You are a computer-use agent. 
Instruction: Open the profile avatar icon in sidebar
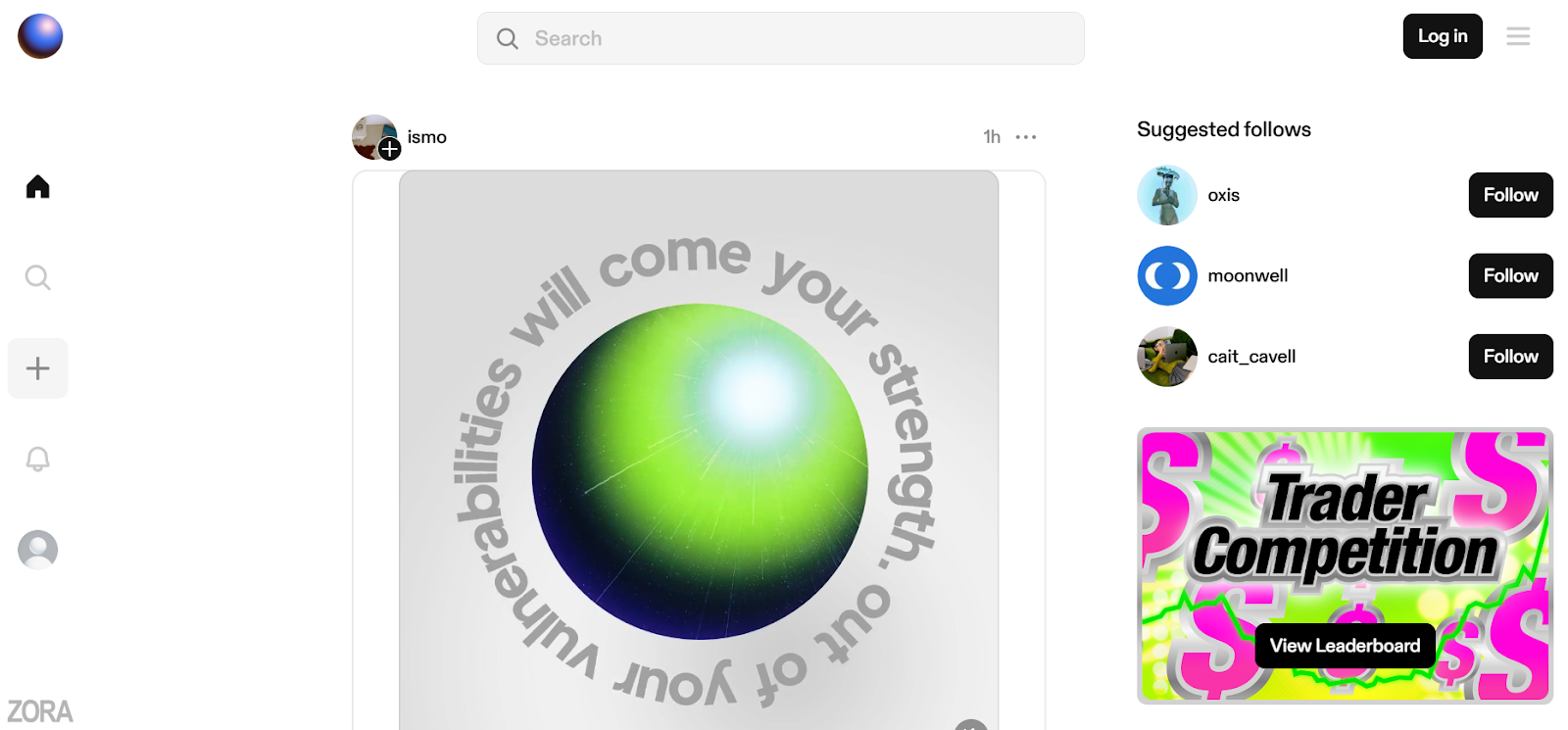click(38, 550)
